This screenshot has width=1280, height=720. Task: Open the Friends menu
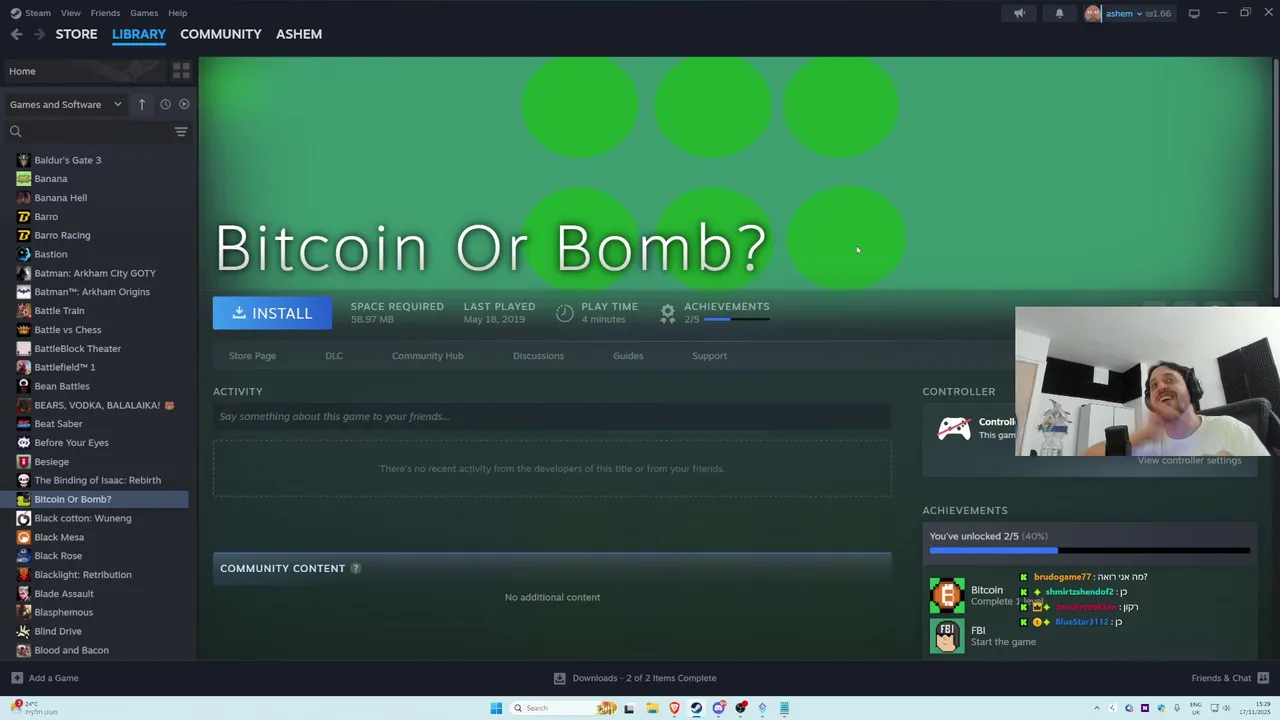point(105,13)
